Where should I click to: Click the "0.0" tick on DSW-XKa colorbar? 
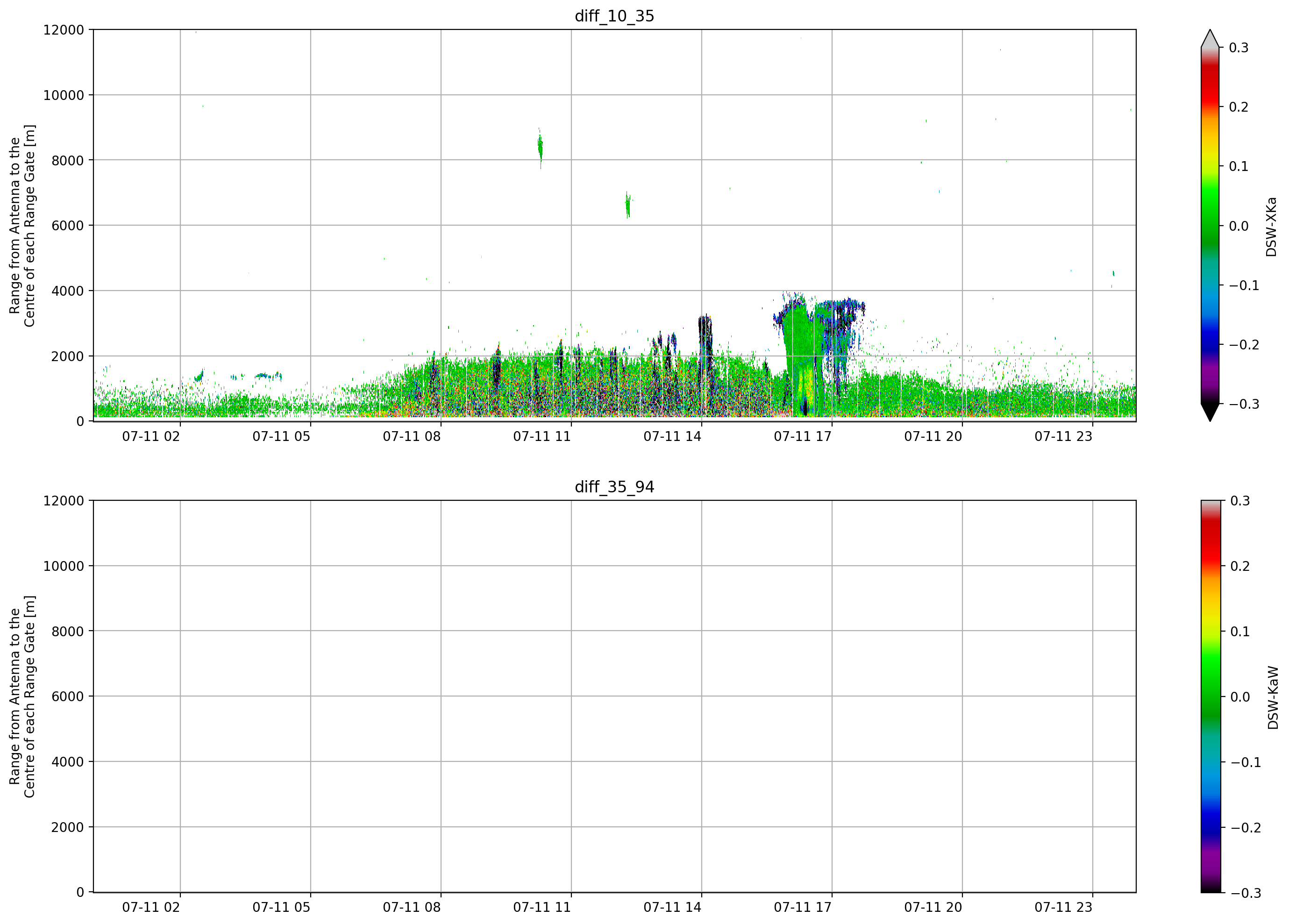1239,226
